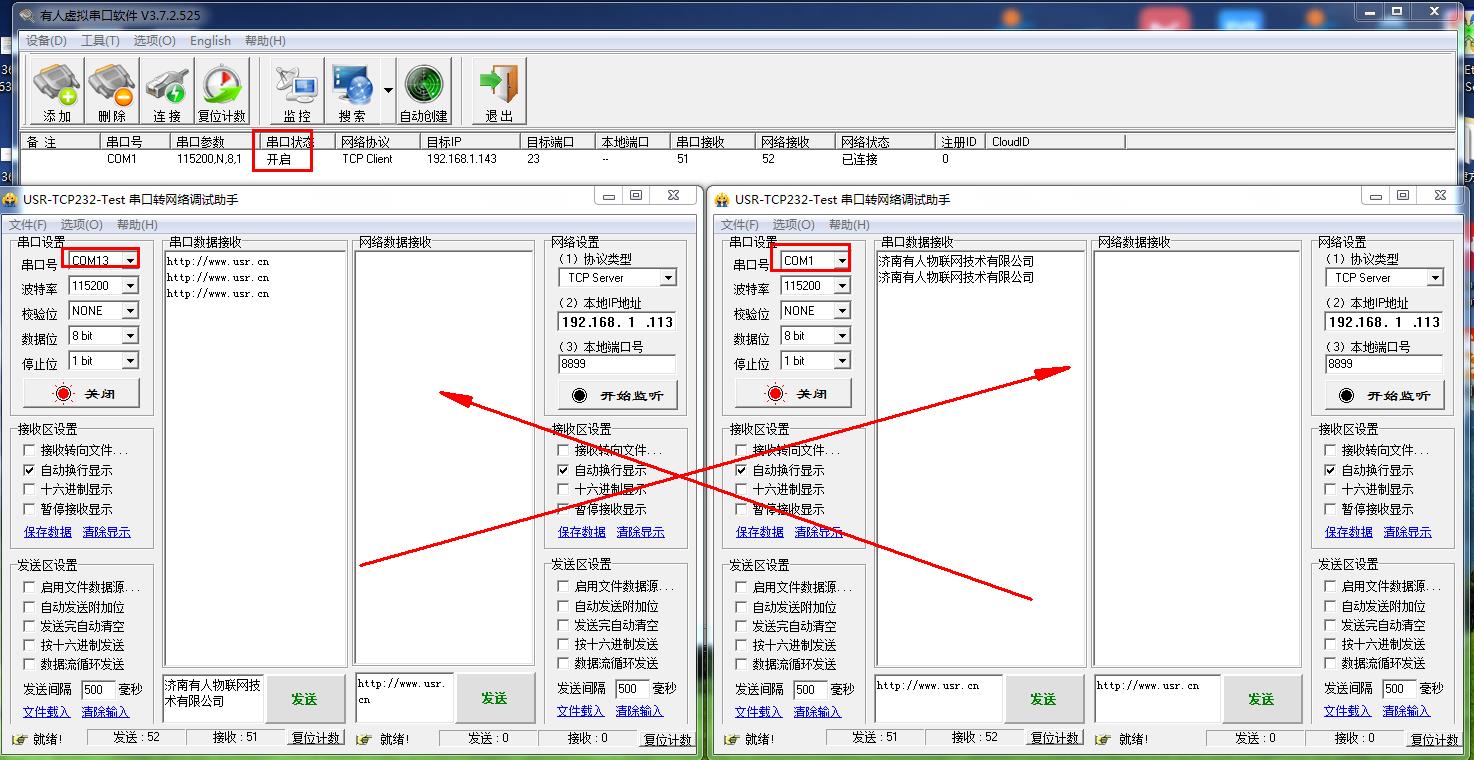The height and width of the screenshot is (760, 1474).
Task: Open the right window TCP Server protocol dropdown
Action: pos(1435,278)
